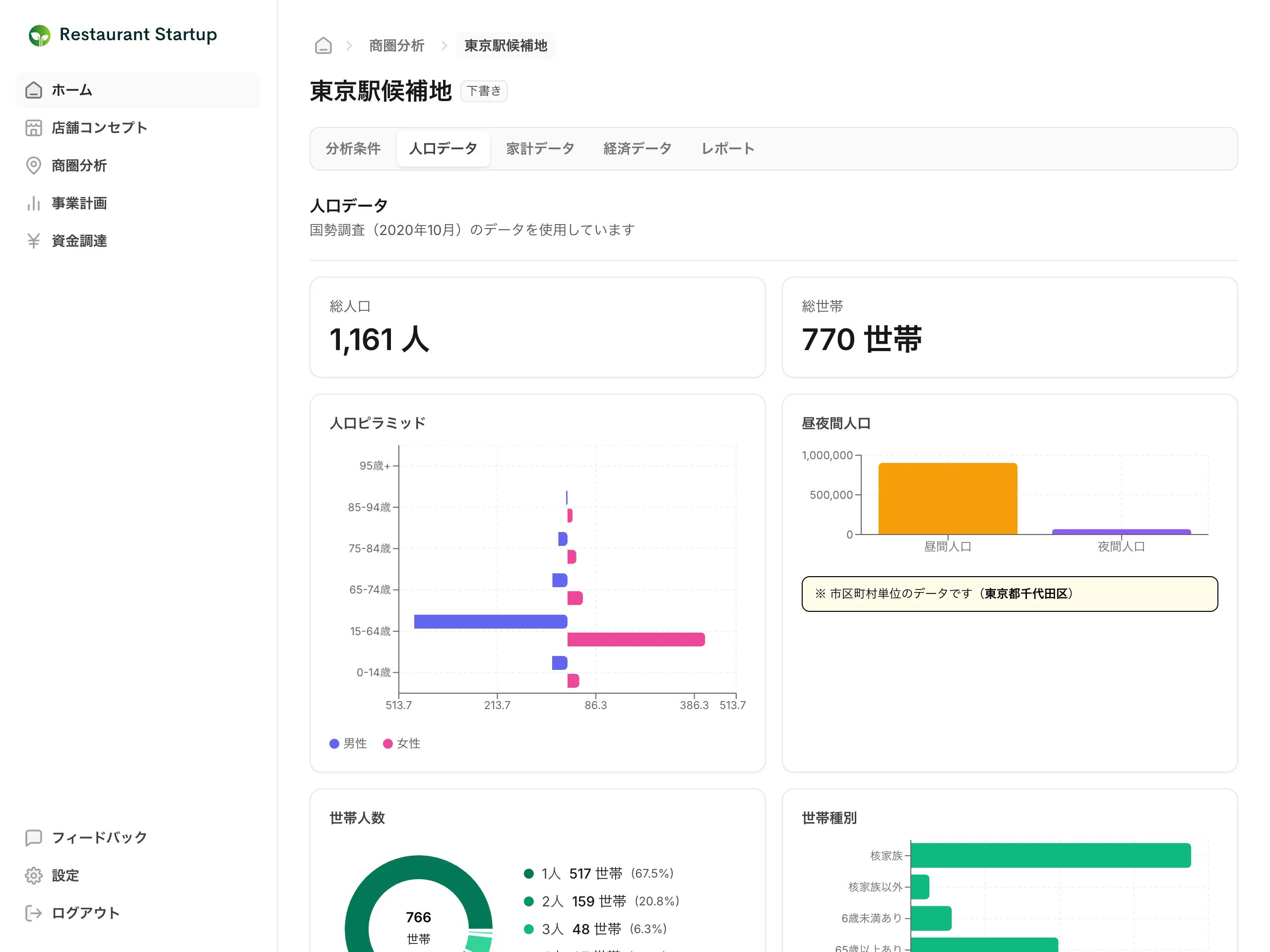
Task: Click the 世帯人数 card title
Action: 357,818
